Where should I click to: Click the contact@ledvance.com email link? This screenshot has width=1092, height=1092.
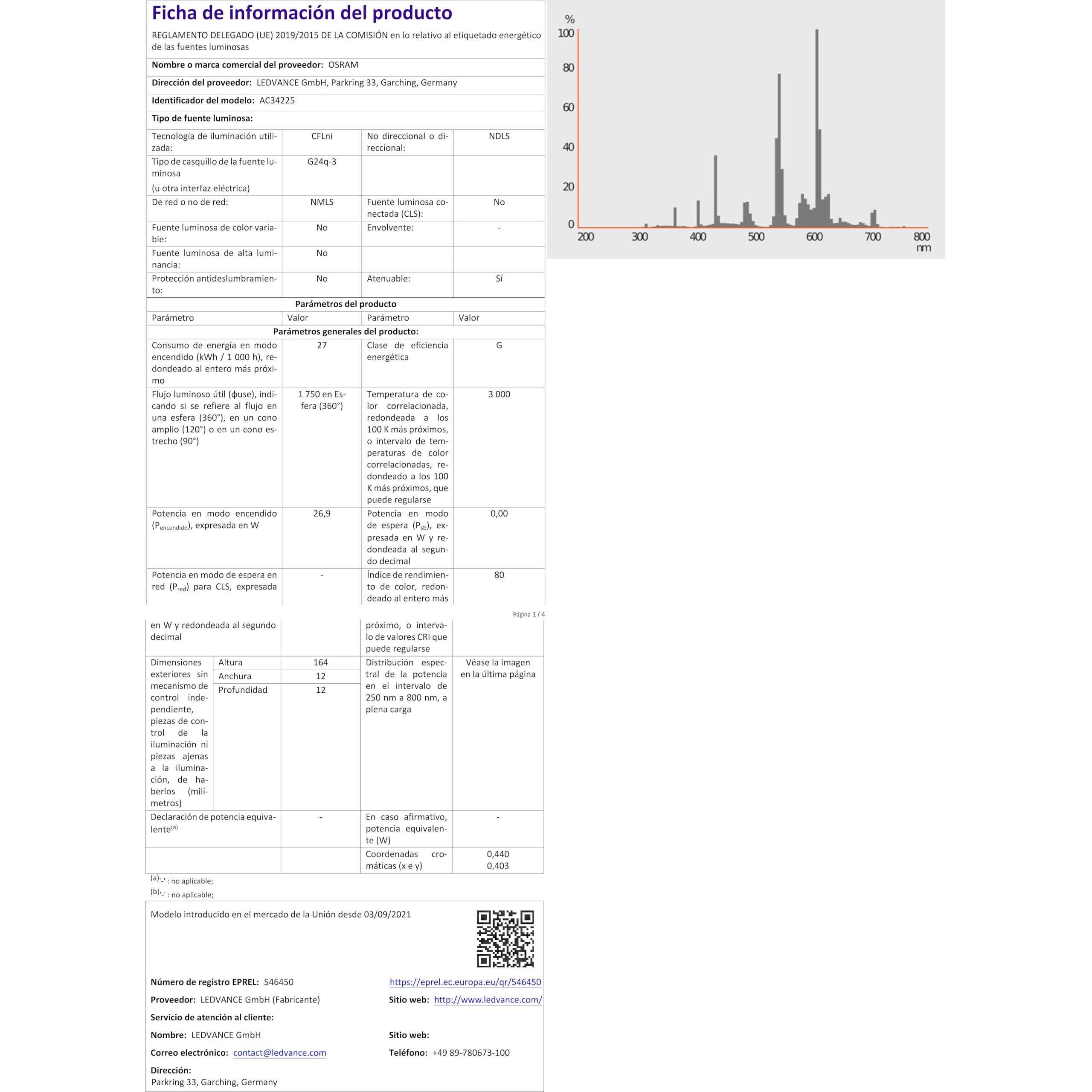[279, 1052]
